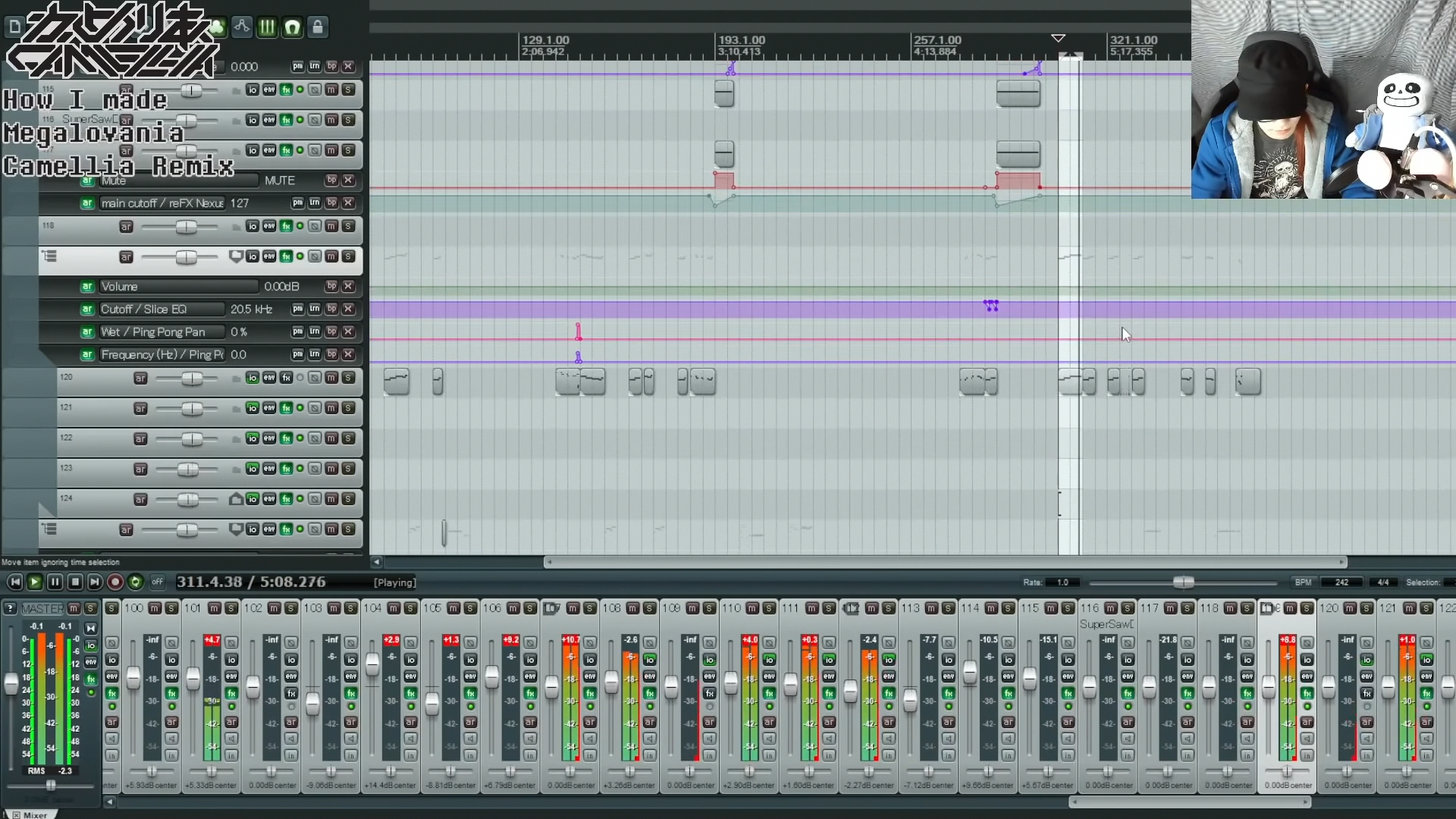
Task: Open FX chain for track 120
Action: point(286,378)
